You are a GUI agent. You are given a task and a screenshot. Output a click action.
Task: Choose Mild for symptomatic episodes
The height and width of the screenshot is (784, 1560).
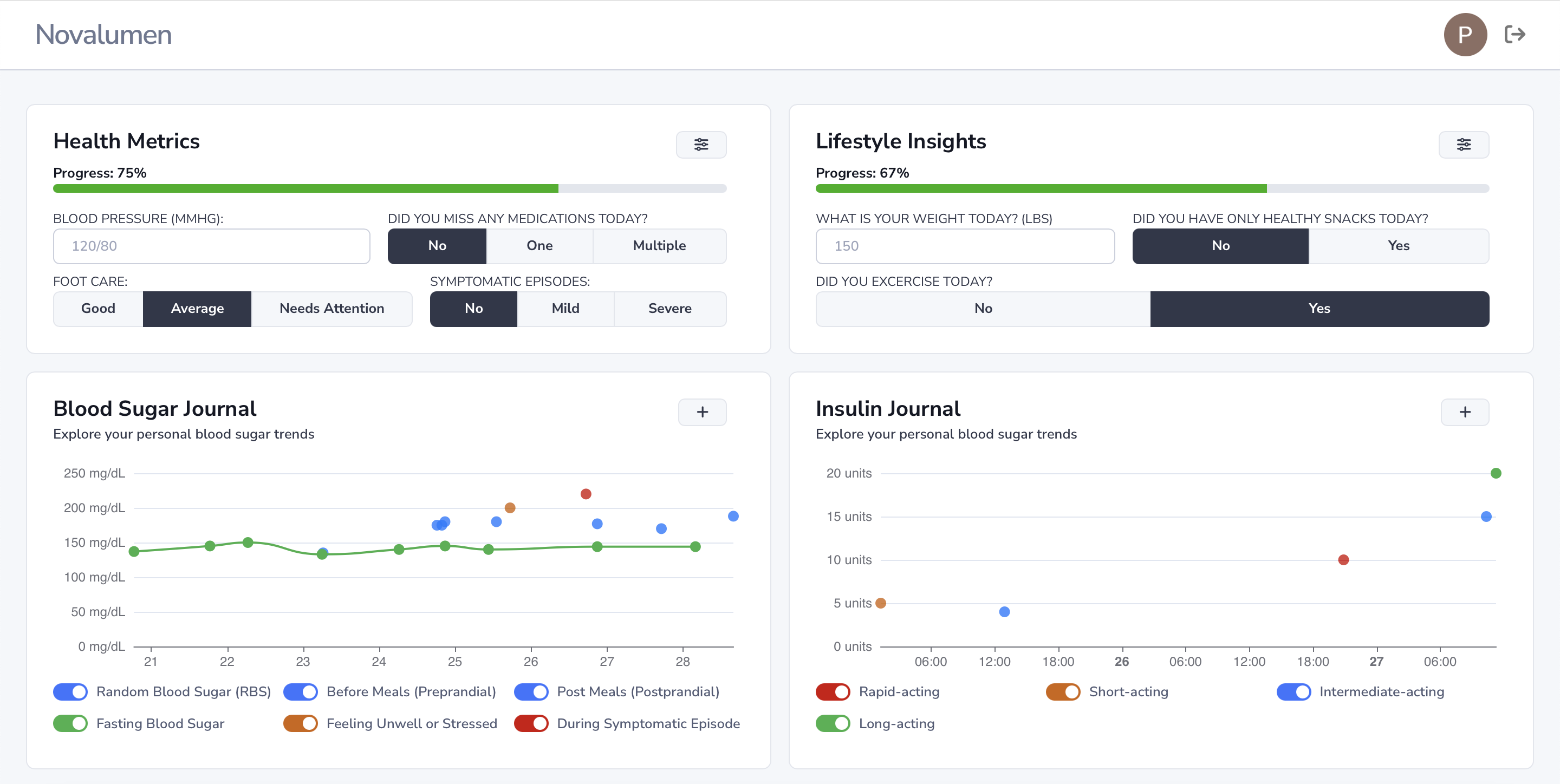[565, 309]
